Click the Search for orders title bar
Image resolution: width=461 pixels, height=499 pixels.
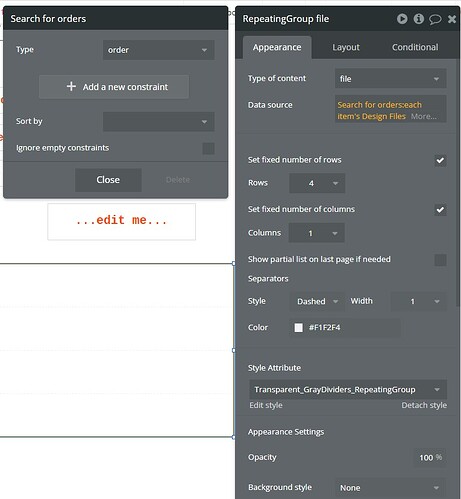click(115, 19)
